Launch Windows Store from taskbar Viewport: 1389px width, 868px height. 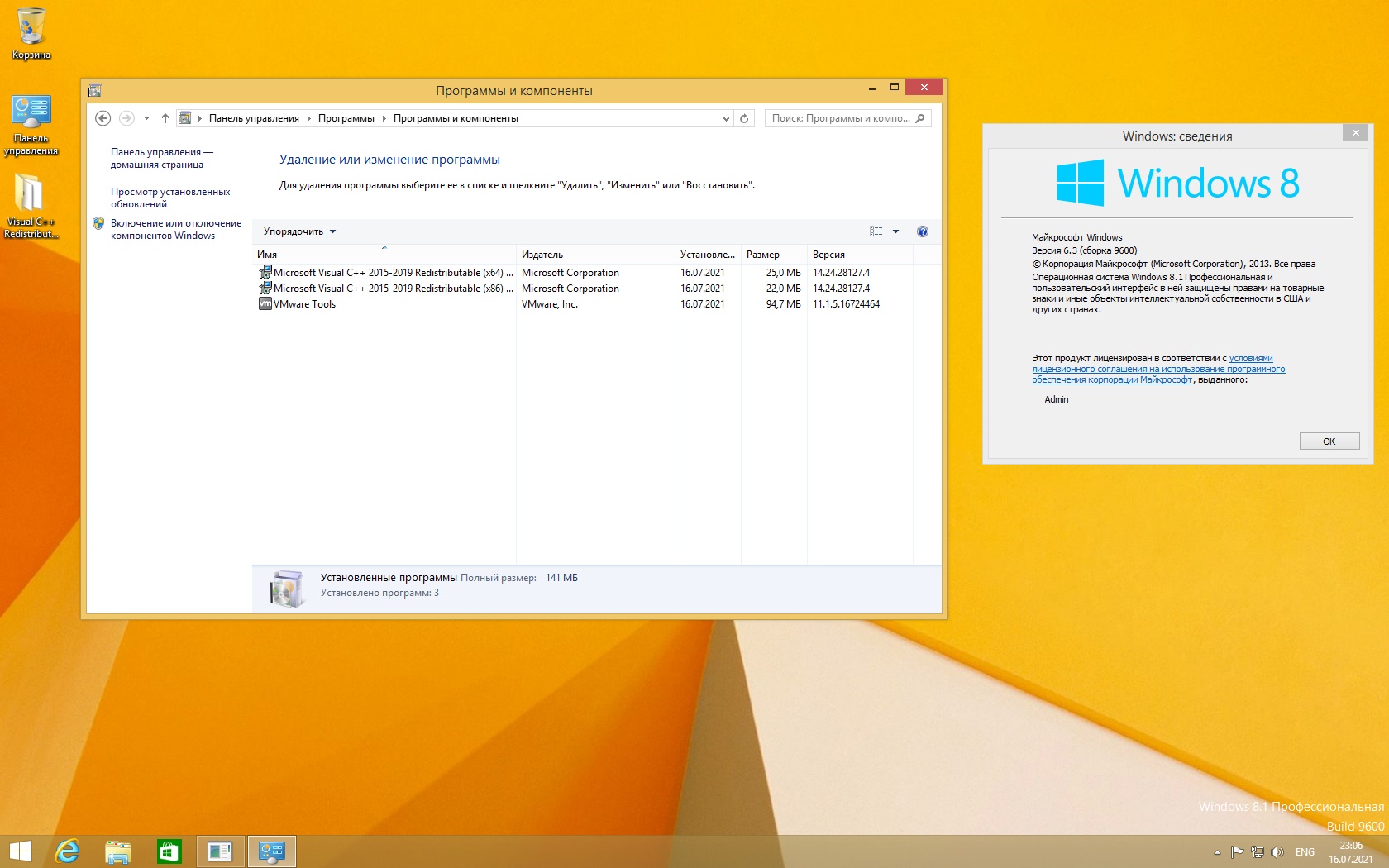pyautogui.click(x=169, y=851)
